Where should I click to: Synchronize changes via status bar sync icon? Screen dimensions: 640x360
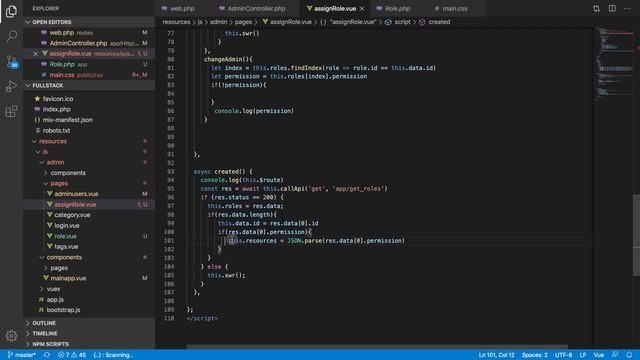[x=47, y=355]
